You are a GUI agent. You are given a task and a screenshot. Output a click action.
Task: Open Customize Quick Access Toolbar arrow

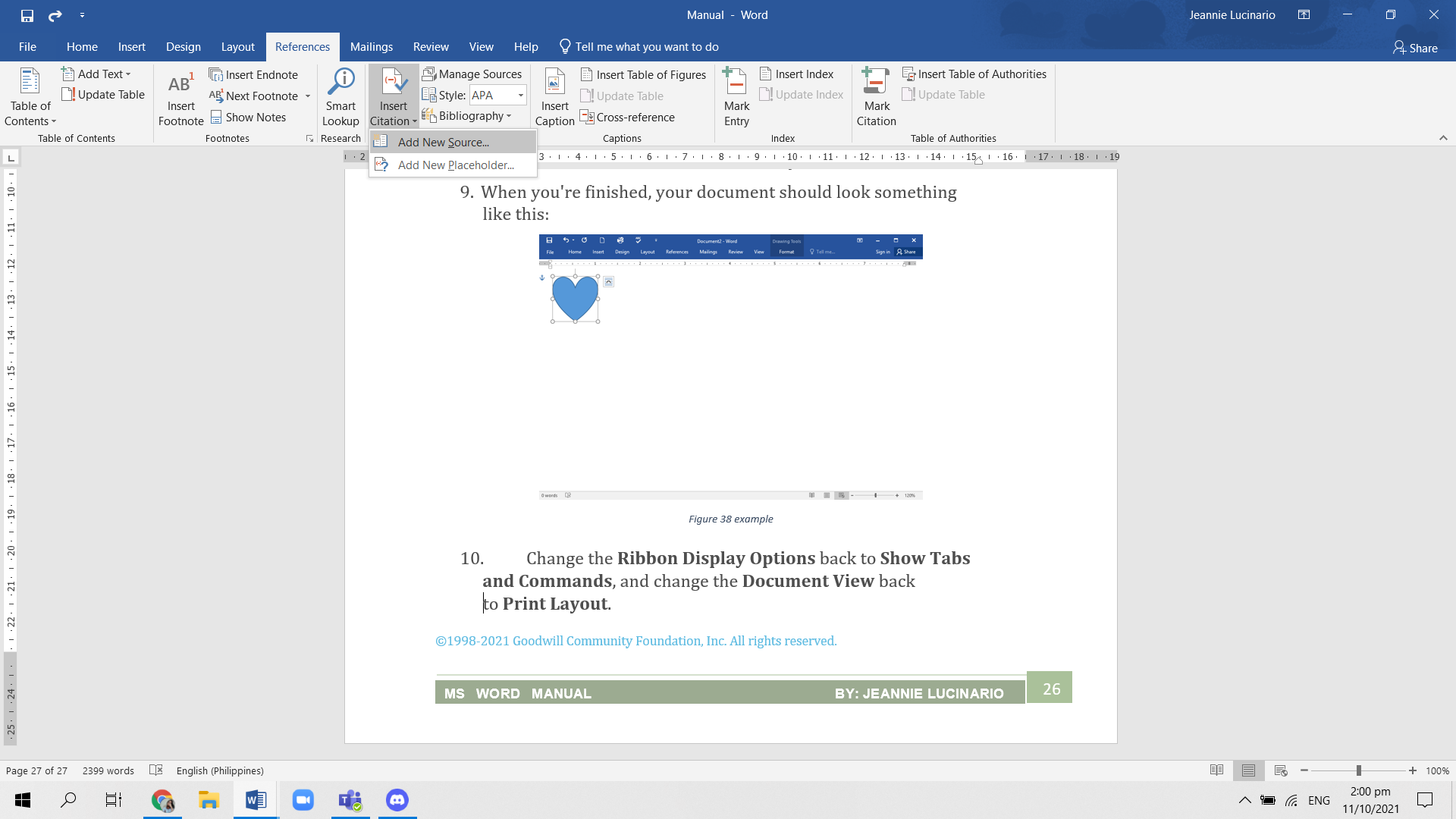pos(82,15)
